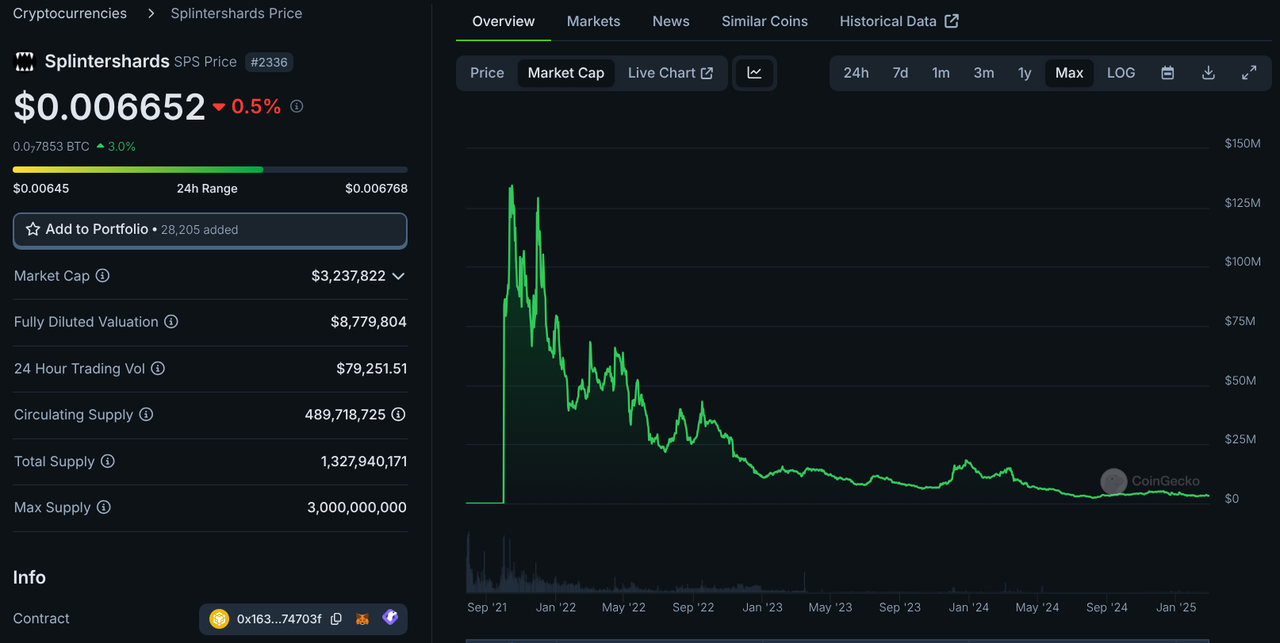Select Price chart view
1280x643 pixels.
[x=487, y=73]
